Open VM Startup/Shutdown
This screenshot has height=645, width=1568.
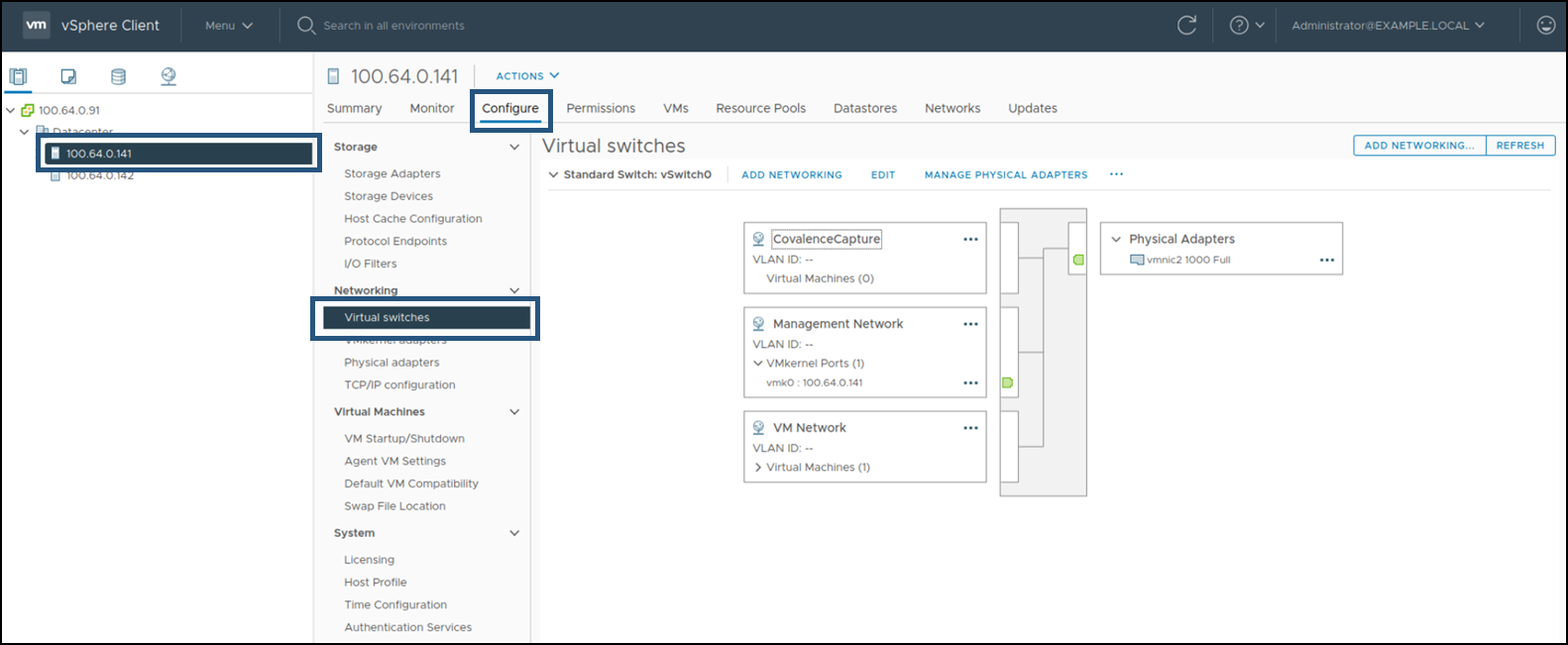(x=404, y=438)
